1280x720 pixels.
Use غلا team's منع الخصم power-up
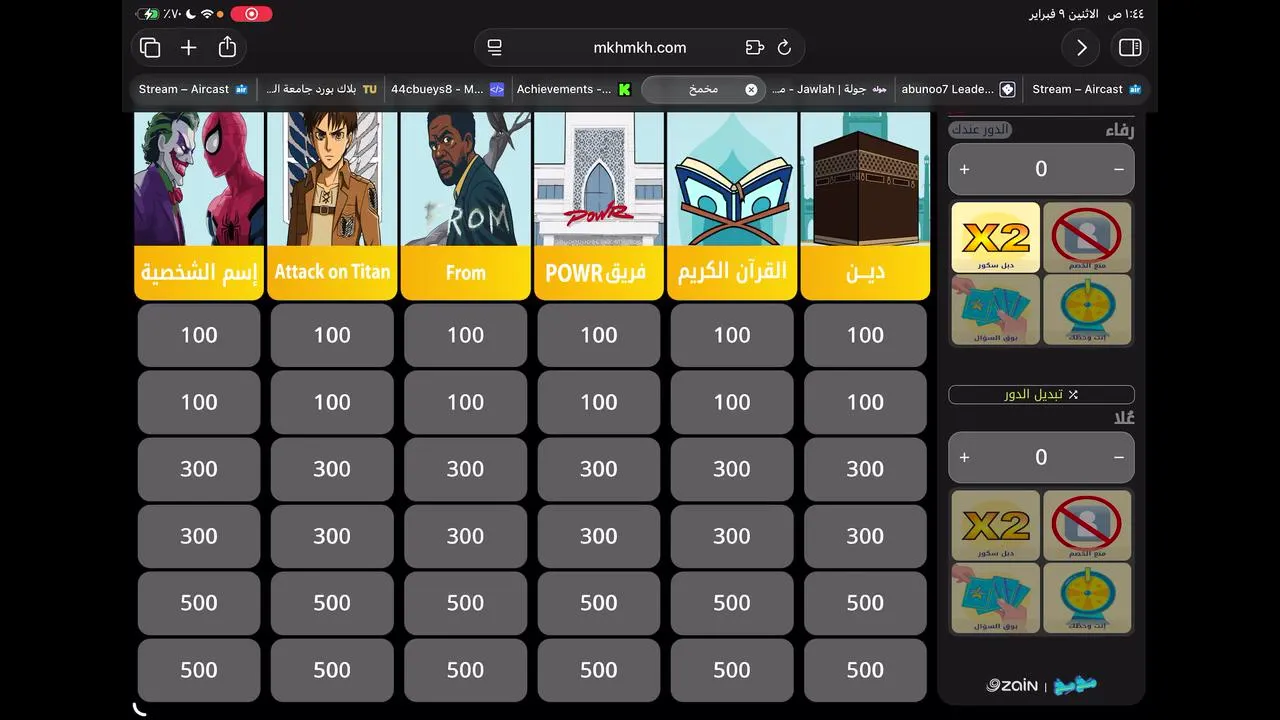point(1087,525)
